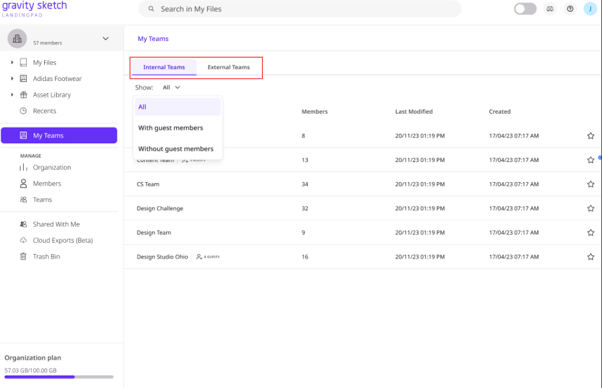This screenshot has height=388, width=602.
Task: Star the Design Team row
Action: [x=590, y=232]
